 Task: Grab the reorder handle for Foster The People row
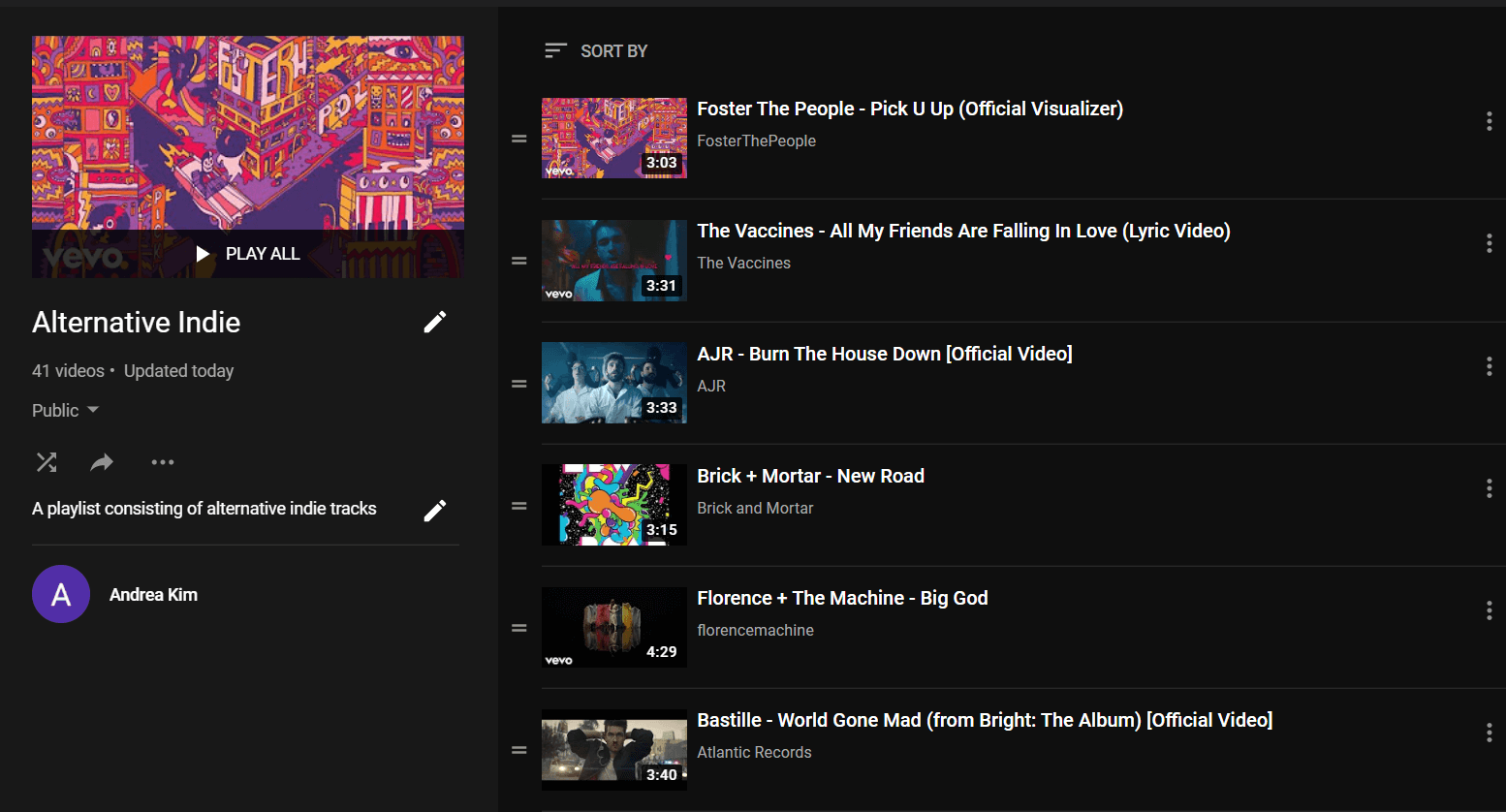pos(519,139)
